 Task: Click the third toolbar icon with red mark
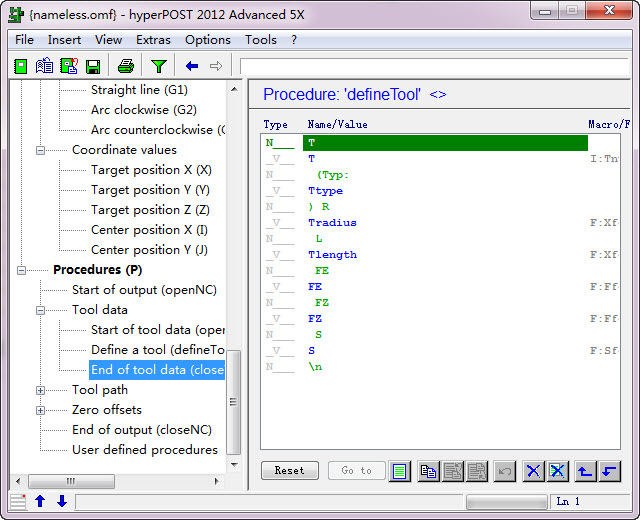point(69,66)
